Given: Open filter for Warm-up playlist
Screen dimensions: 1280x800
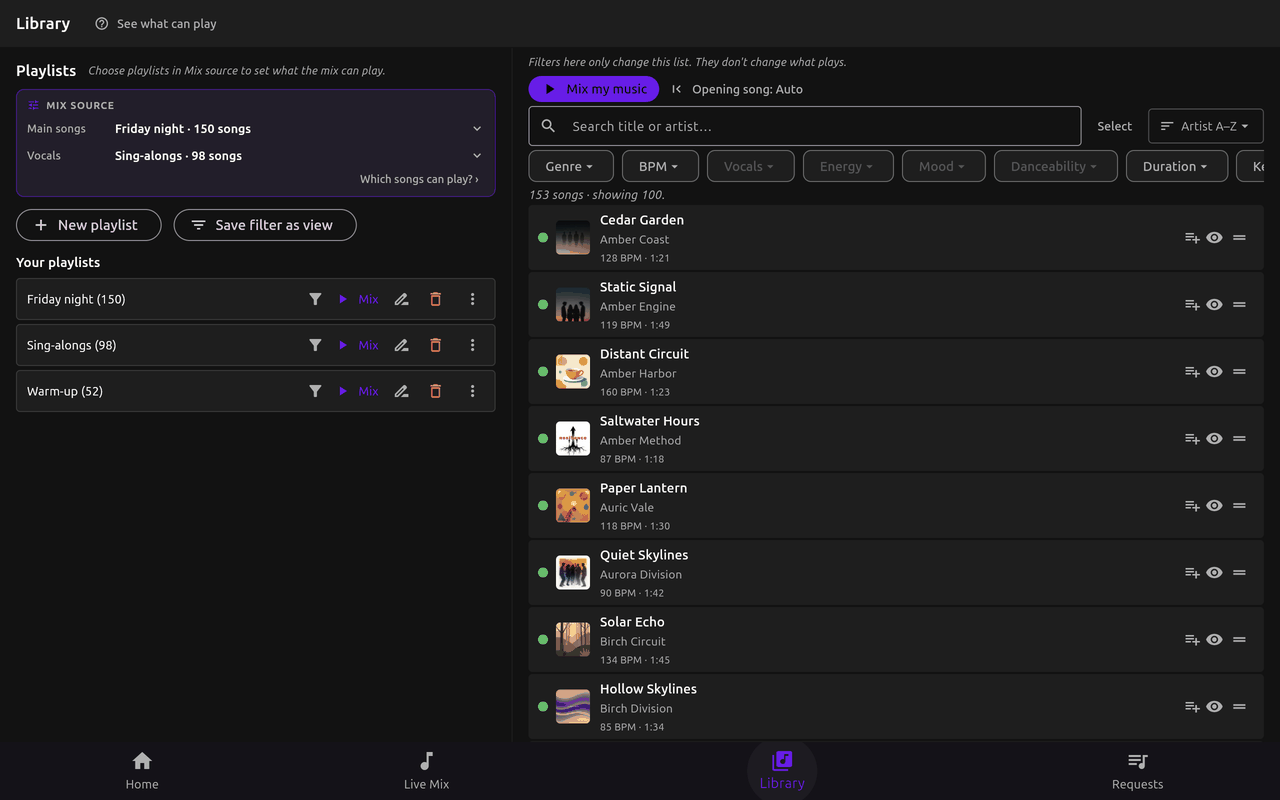Looking at the screenshot, I should (315, 391).
